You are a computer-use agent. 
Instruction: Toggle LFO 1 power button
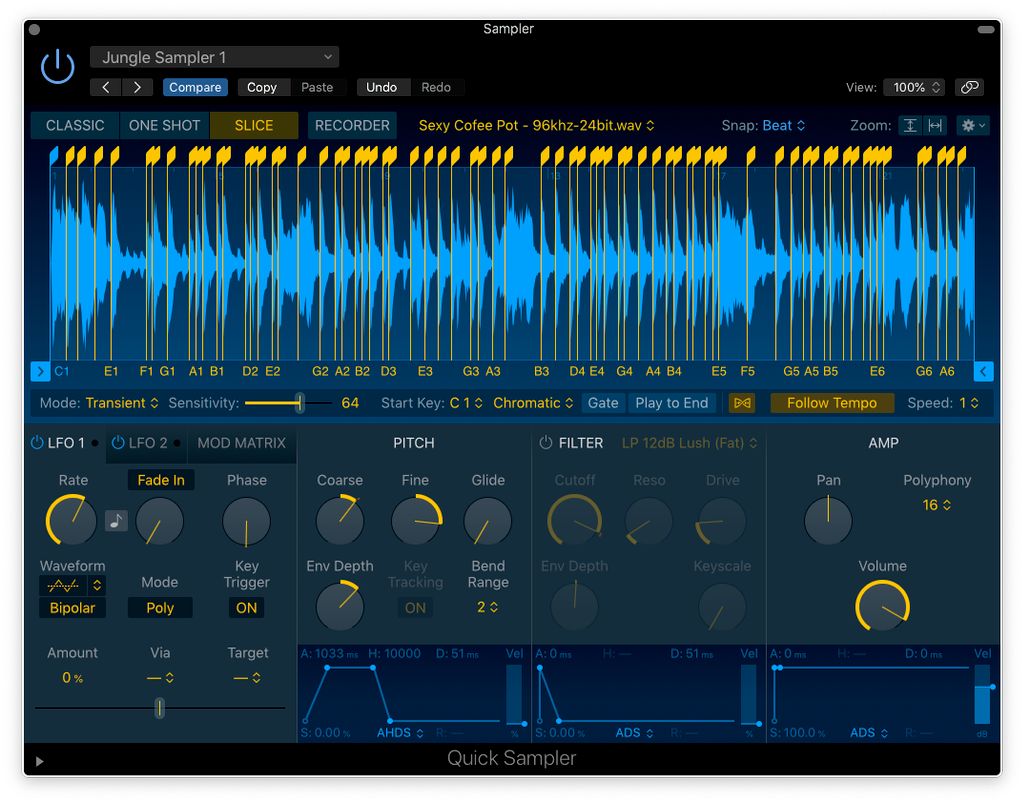tap(37, 443)
